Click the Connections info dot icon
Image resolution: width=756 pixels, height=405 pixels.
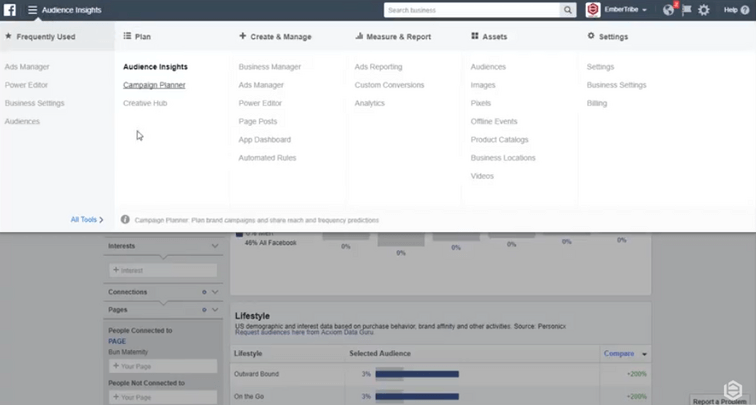(204, 292)
